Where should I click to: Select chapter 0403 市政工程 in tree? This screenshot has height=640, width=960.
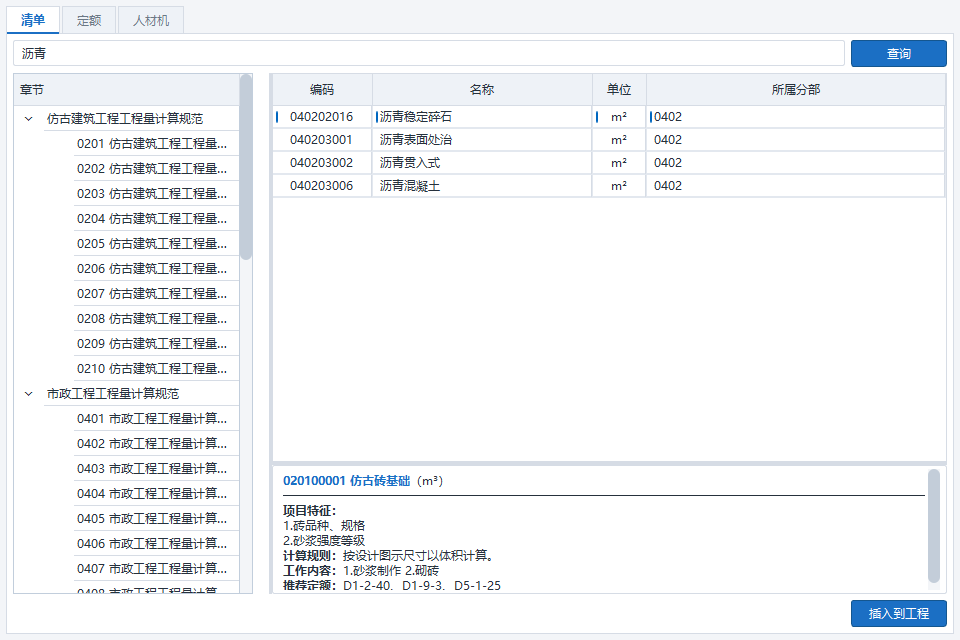(x=152, y=469)
